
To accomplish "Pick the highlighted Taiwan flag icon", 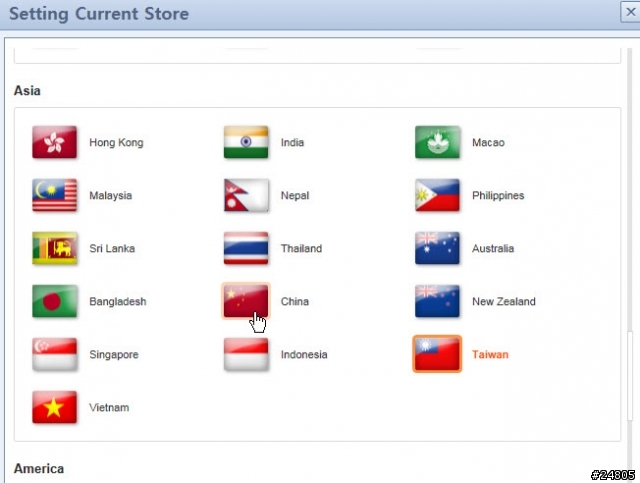I will coord(437,354).
